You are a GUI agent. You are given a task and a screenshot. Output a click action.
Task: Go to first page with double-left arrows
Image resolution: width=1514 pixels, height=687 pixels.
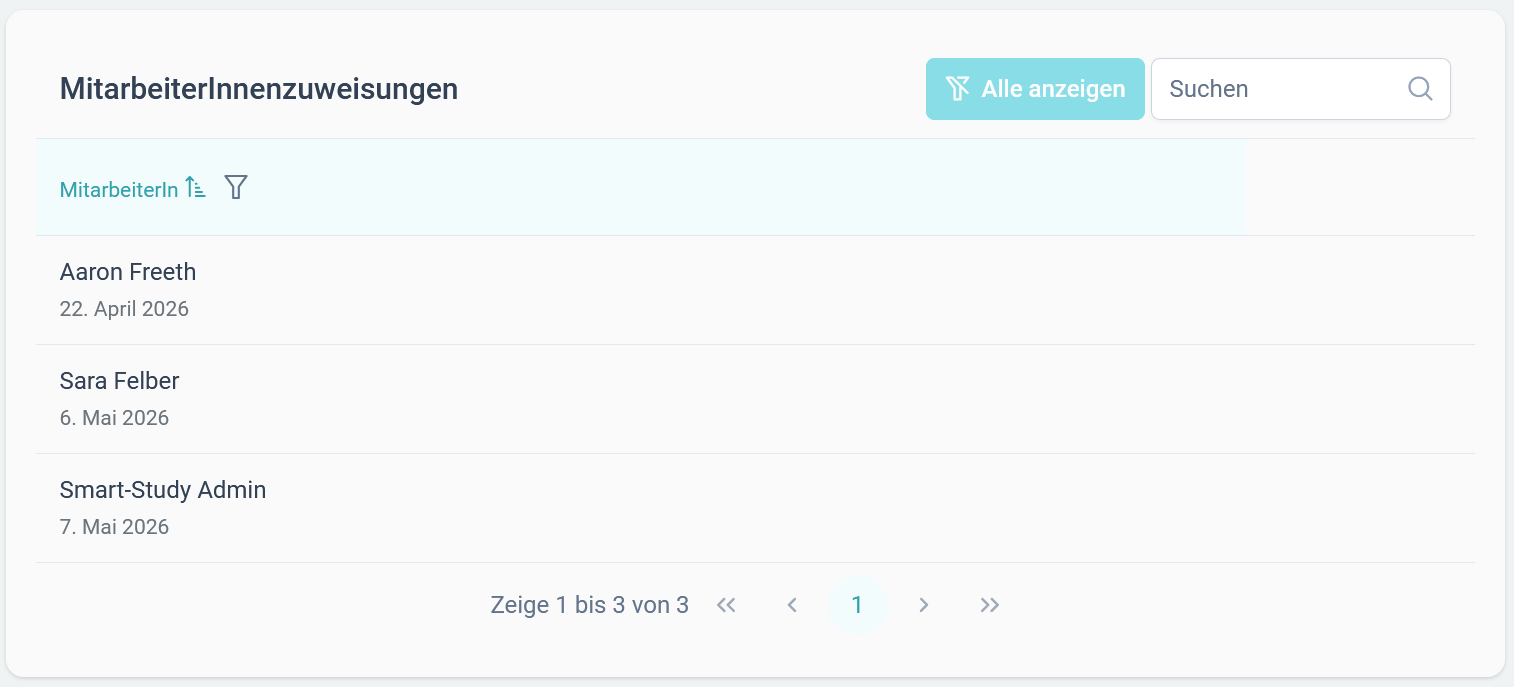[x=727, y=605]
